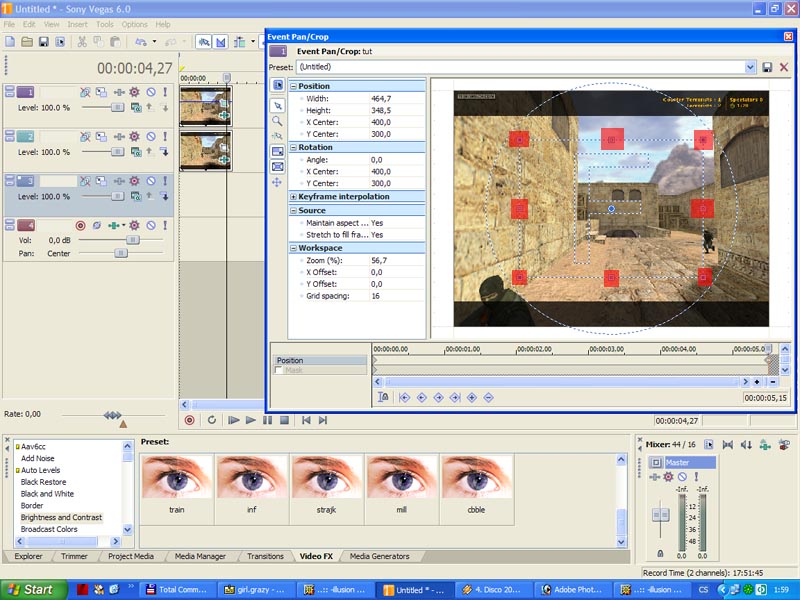Viewport: 800px width, 600px height.
Task: Click compositing mode icon on track 1
Action: 136,108
